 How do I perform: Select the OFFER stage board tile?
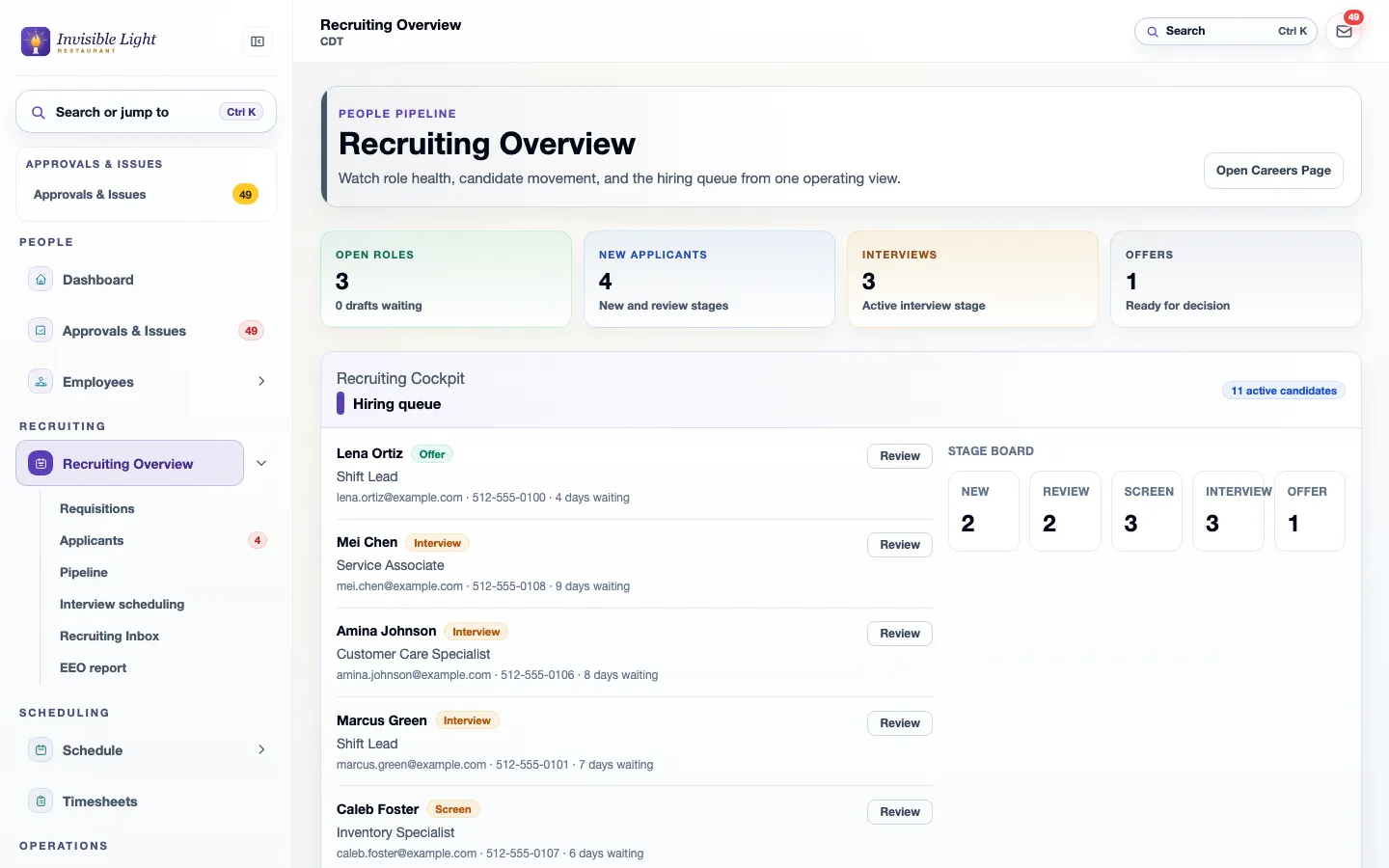pos(1310,511)
